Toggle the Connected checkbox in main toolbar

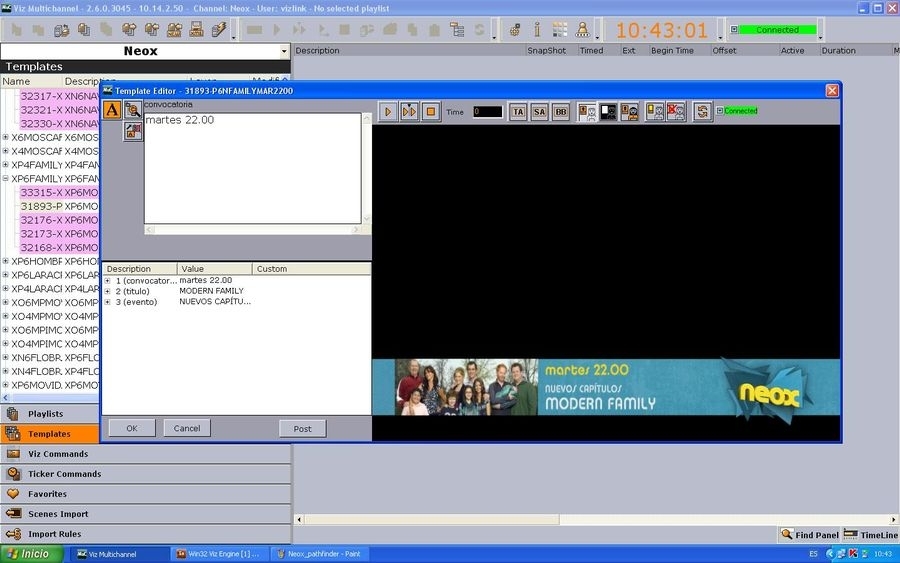tap(734, 30)
